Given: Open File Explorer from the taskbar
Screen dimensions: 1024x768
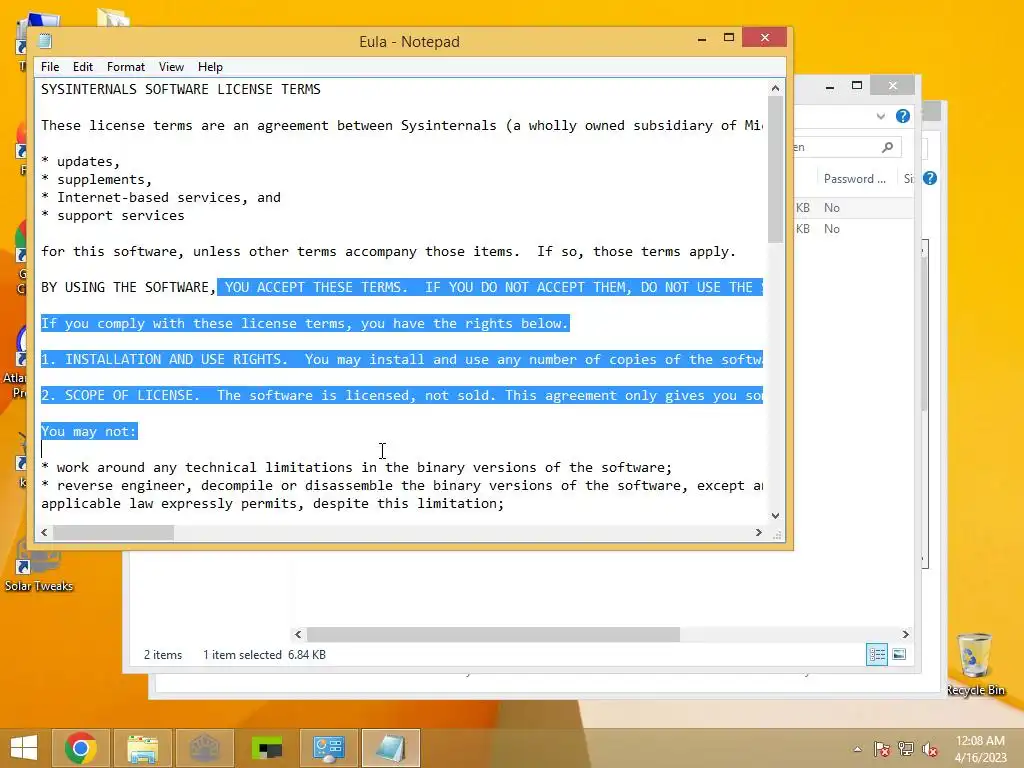Looking at the screenshot, I should pyautogui.click(x=142, y=748).
